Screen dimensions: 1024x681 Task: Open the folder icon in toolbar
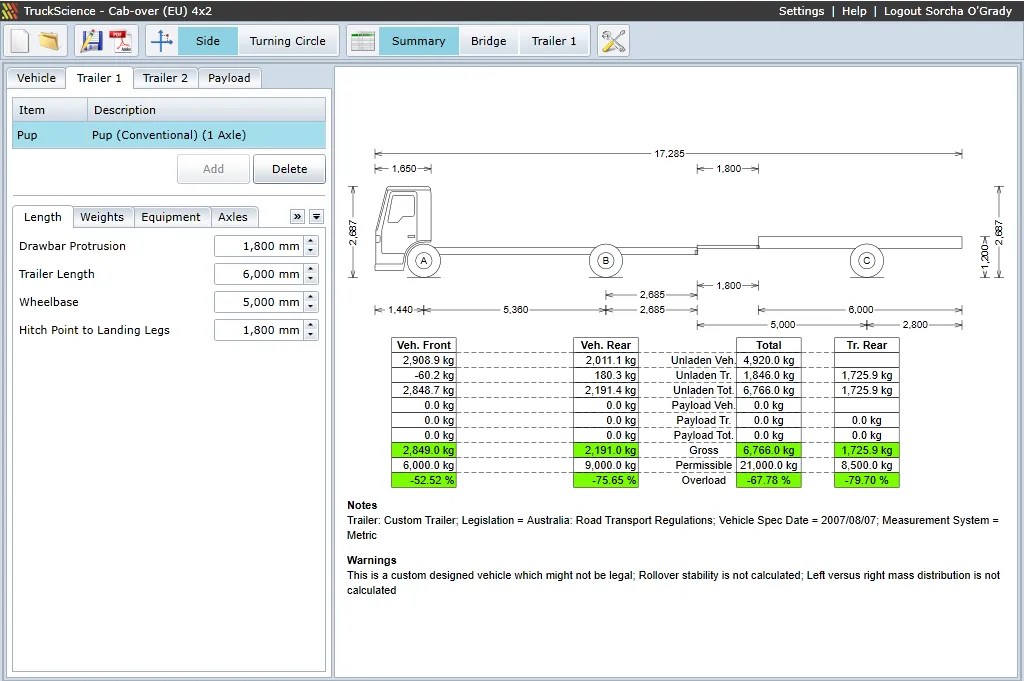tap(49, 41)
